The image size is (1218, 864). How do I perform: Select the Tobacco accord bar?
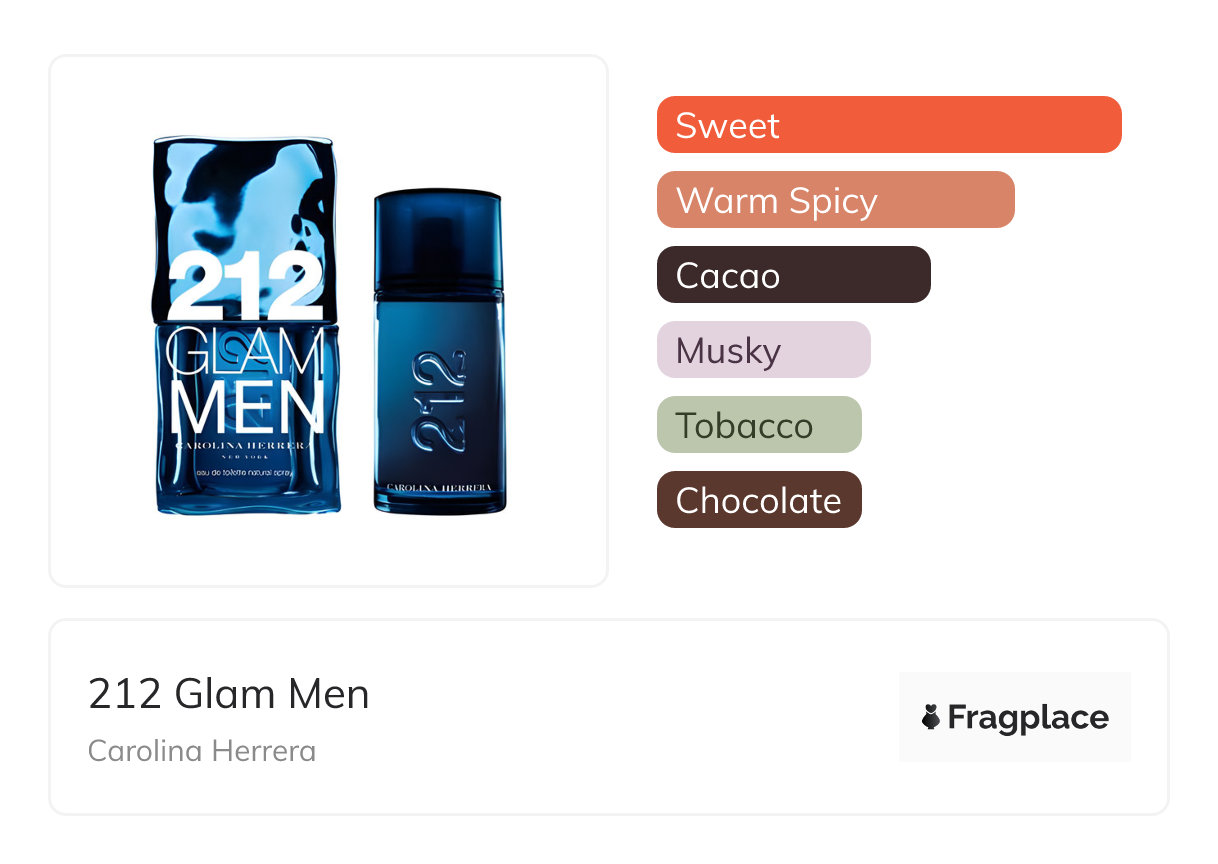[x=759, y=425]
